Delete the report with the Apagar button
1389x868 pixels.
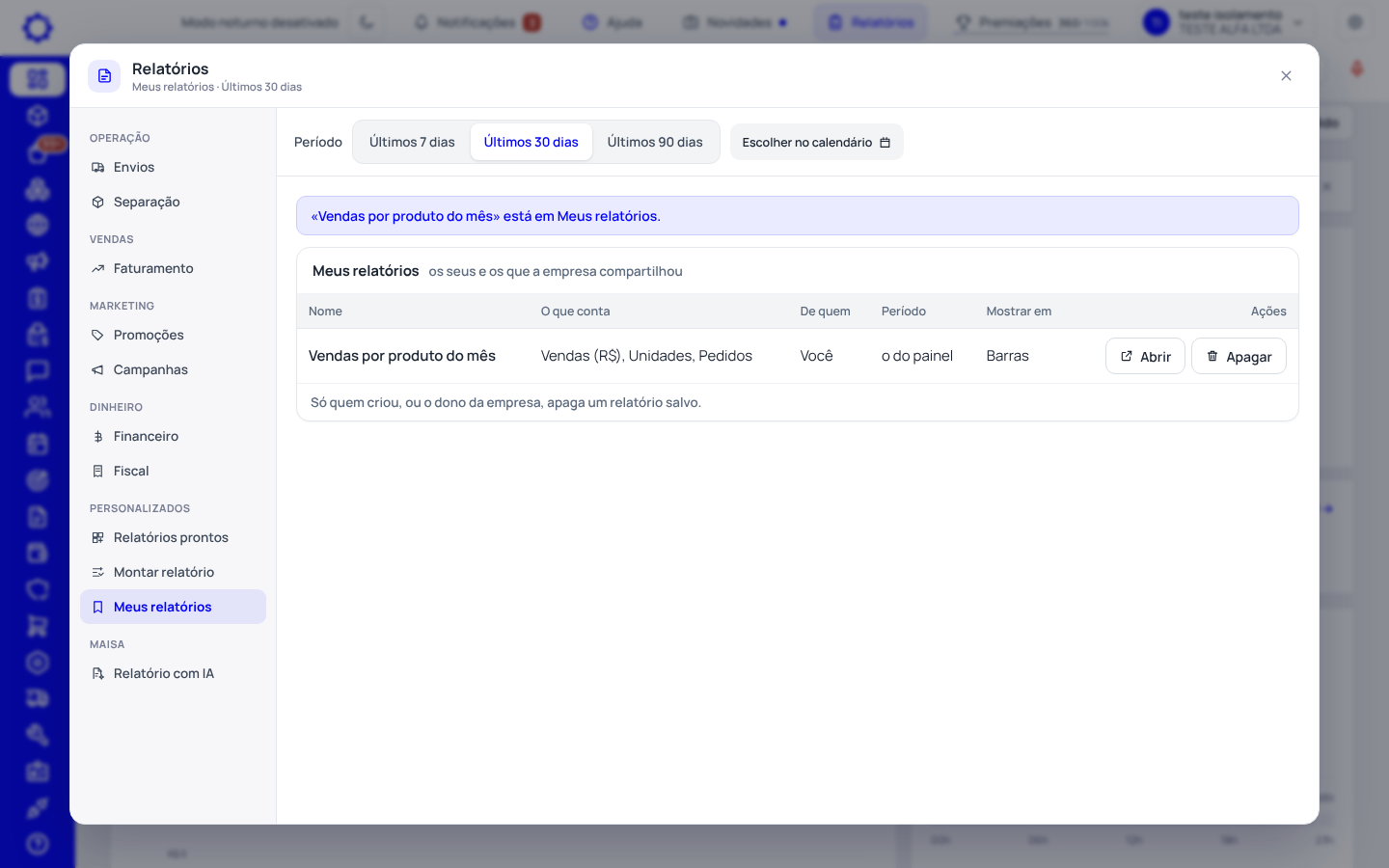pyautogui.click(x=1239, y=356)
